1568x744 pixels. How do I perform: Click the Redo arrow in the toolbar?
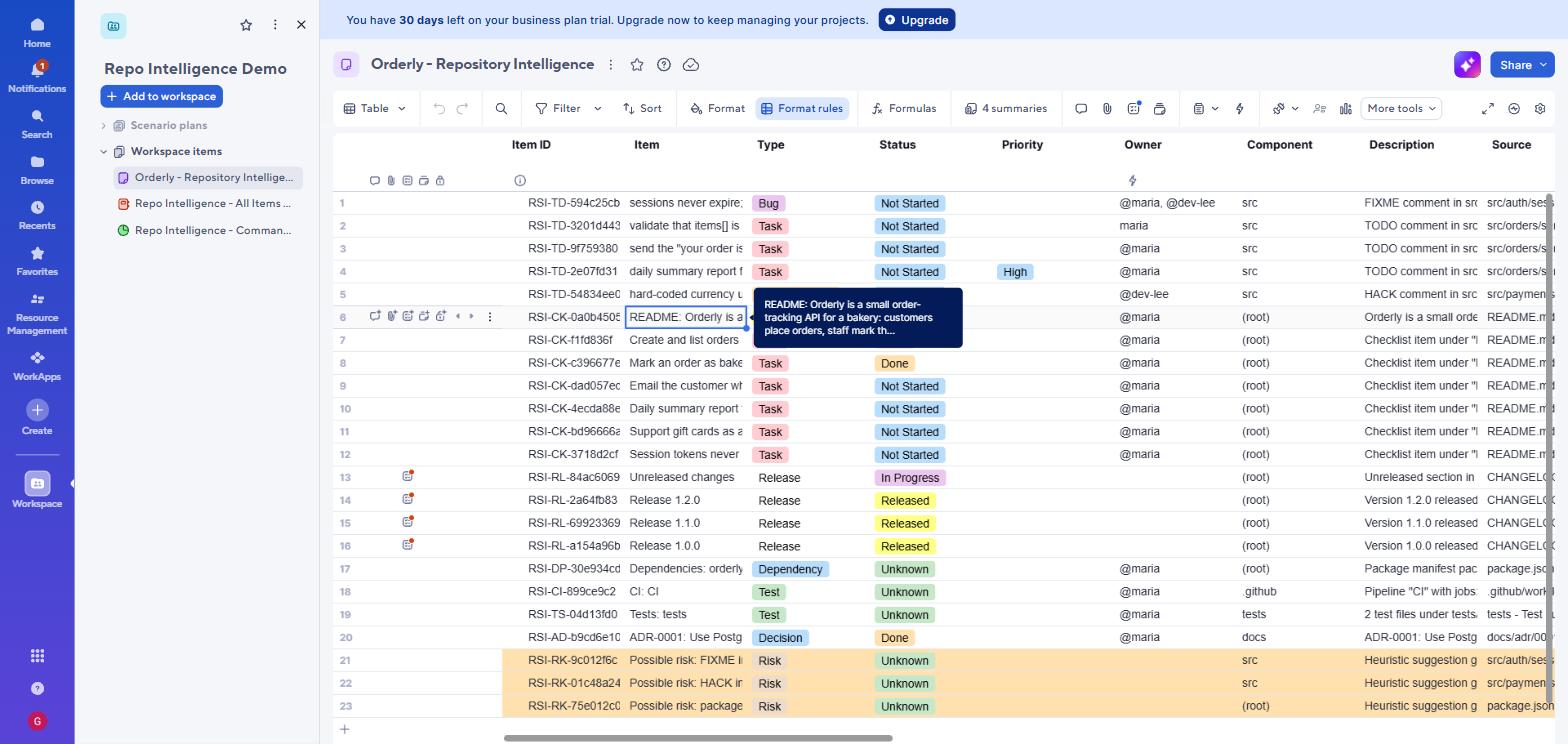[x=462, y=108]
